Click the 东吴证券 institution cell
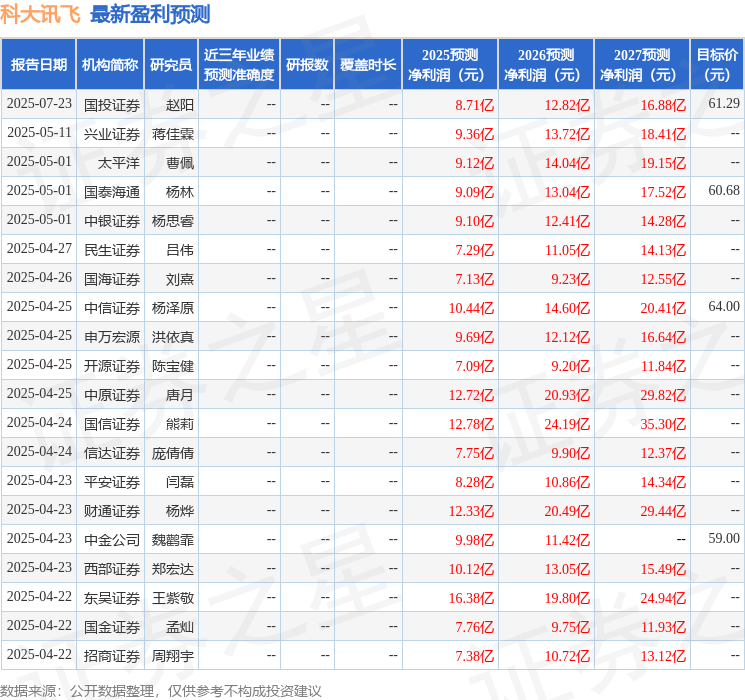745x700 pixels. (x=112, y=598)
